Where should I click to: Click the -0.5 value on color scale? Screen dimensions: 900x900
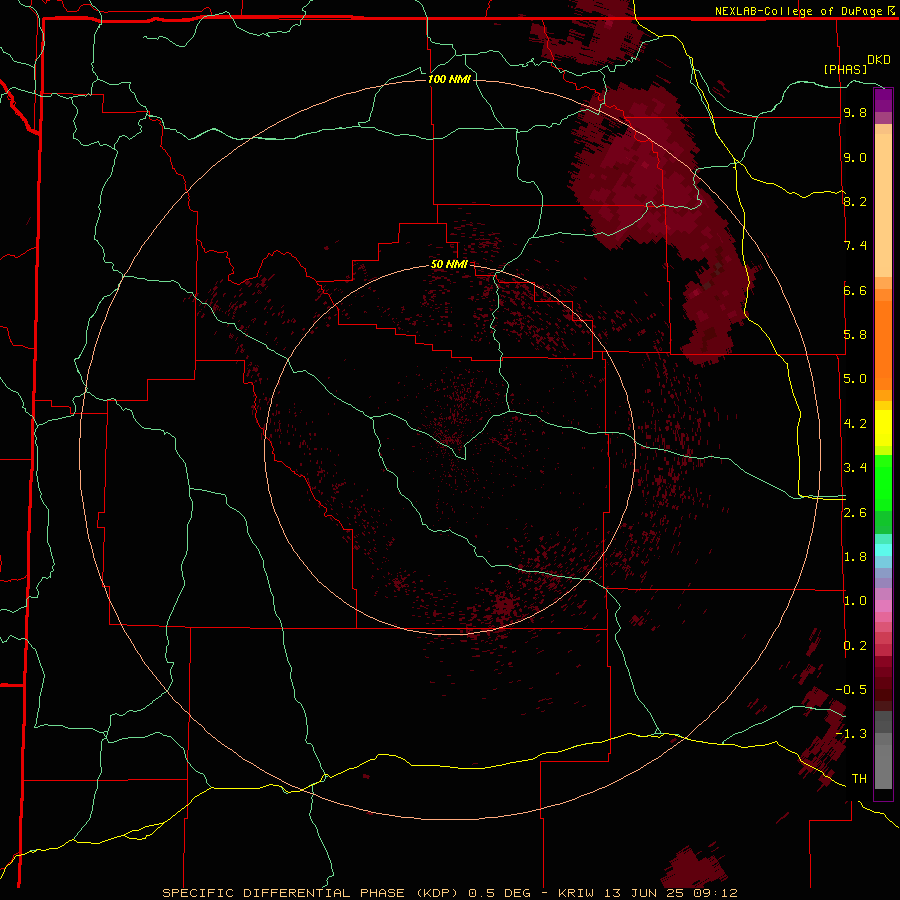click(851, 690)
